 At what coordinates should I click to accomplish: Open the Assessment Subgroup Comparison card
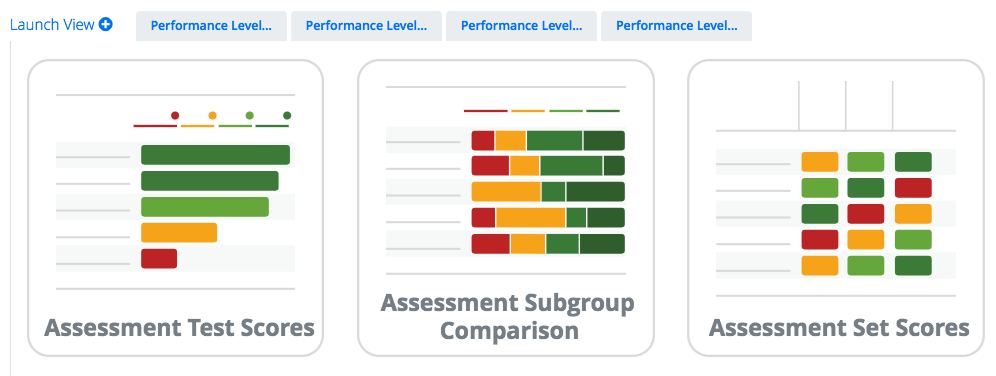click(506, 208)
